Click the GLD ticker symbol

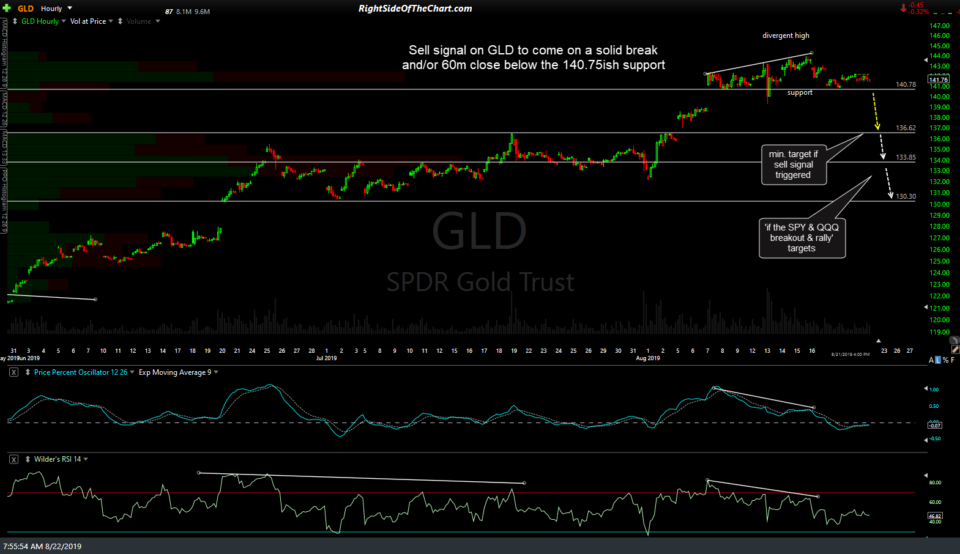coord(26,9)
